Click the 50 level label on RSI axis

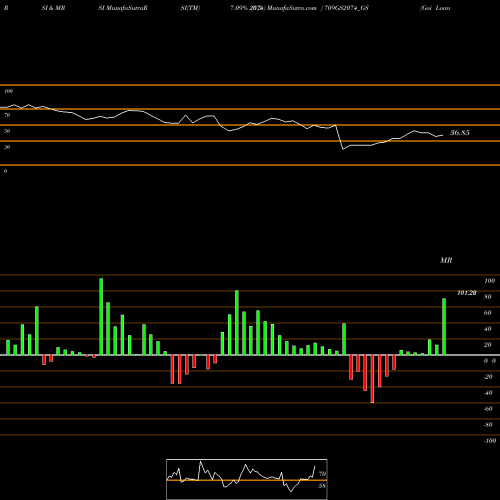coord(7,131)
